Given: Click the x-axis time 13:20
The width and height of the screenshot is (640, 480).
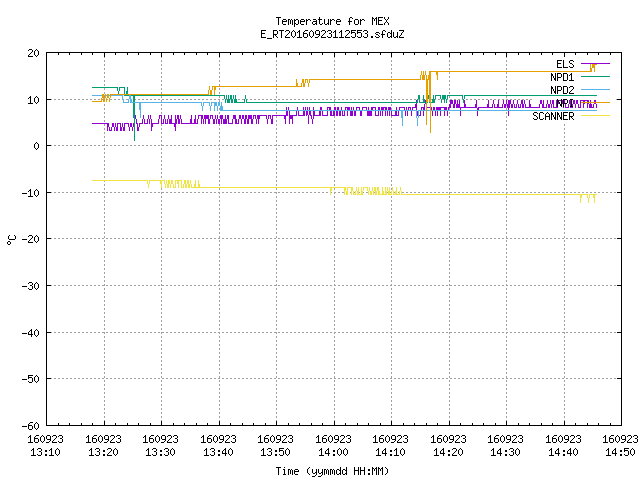Looking at the screenshot, I should click(x=103, y=452).
